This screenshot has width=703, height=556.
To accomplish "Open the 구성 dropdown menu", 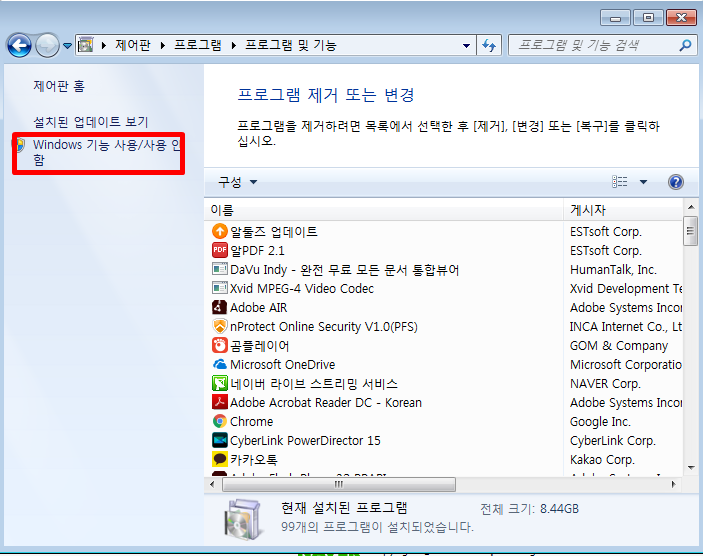I will click(238, 182).
